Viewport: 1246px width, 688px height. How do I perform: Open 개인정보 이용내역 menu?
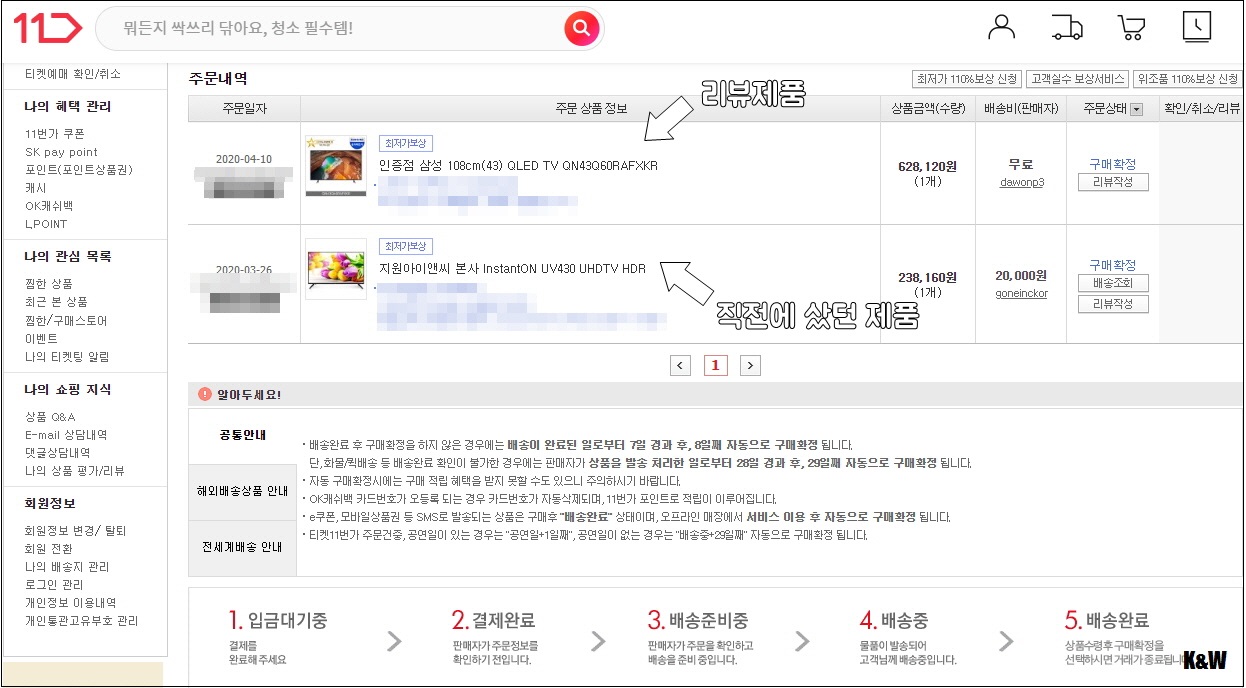tap(70, 603)
